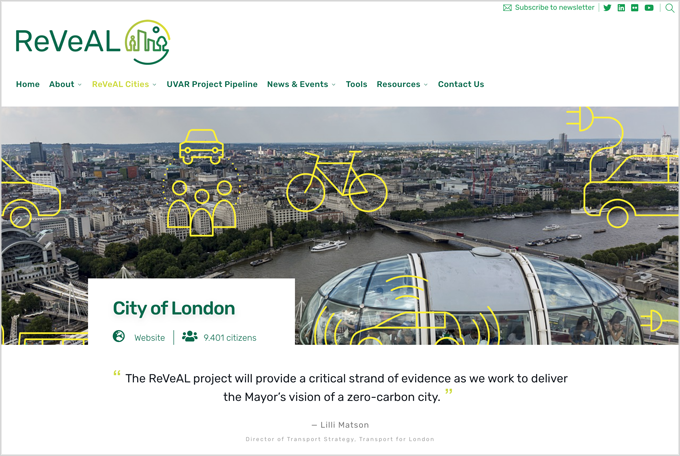Screen dimensions: 680x456
Task: Open the News & Events menu
Action: coord(298,84)
